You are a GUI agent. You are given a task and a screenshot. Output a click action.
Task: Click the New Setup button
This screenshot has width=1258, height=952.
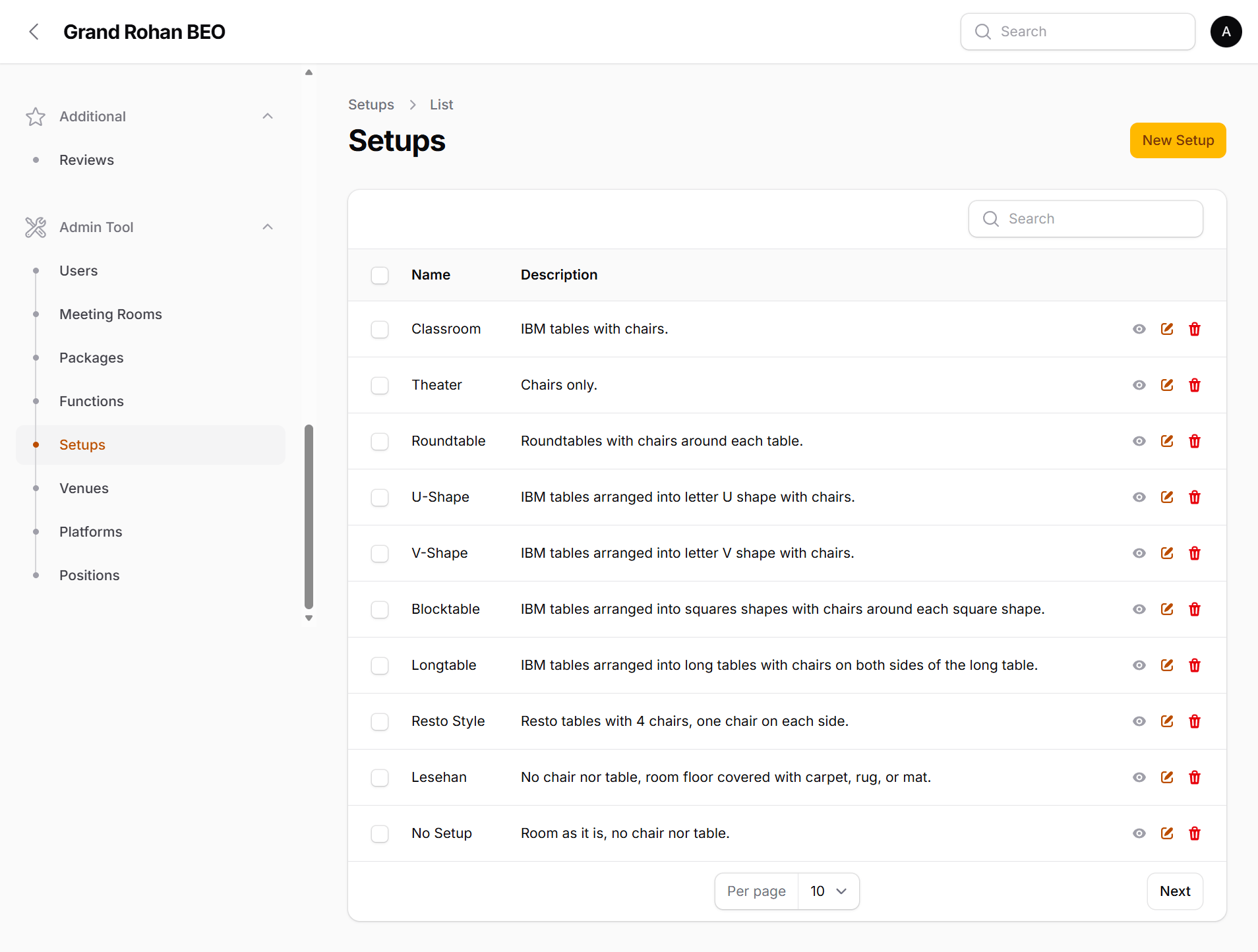click(1178, 140)
